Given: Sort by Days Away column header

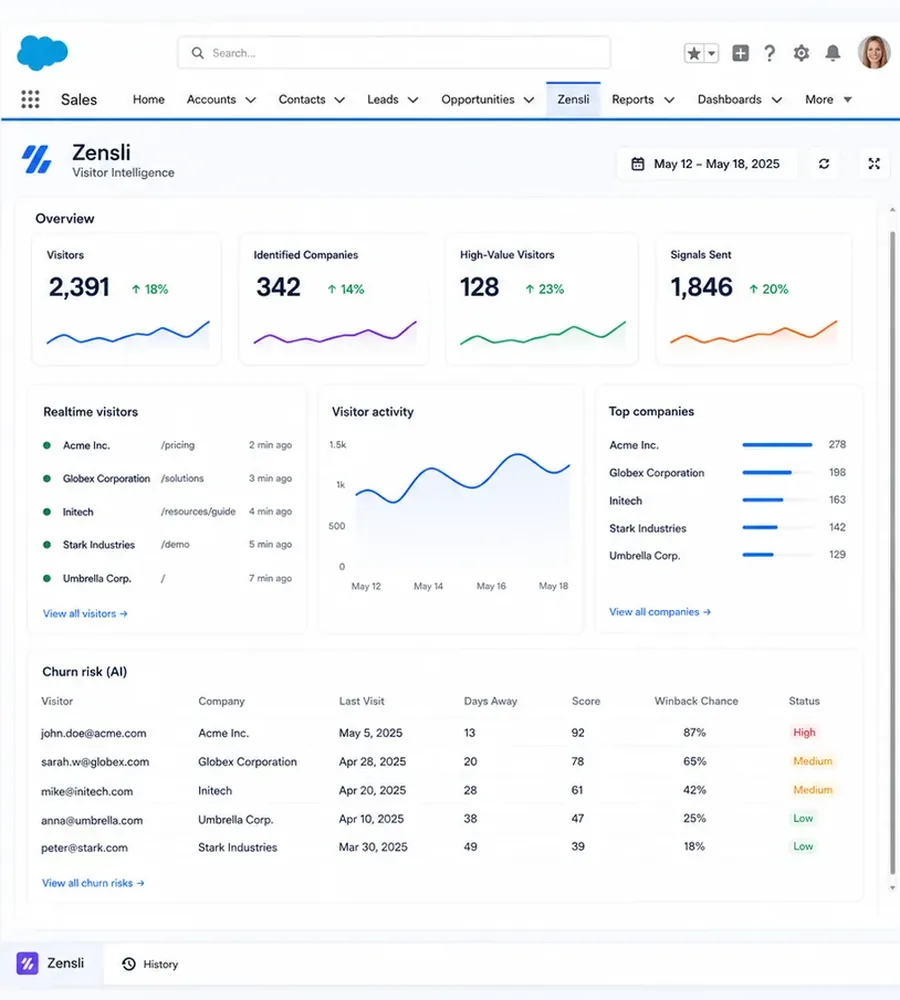Looking at the screenshot, I should [491, 701].
